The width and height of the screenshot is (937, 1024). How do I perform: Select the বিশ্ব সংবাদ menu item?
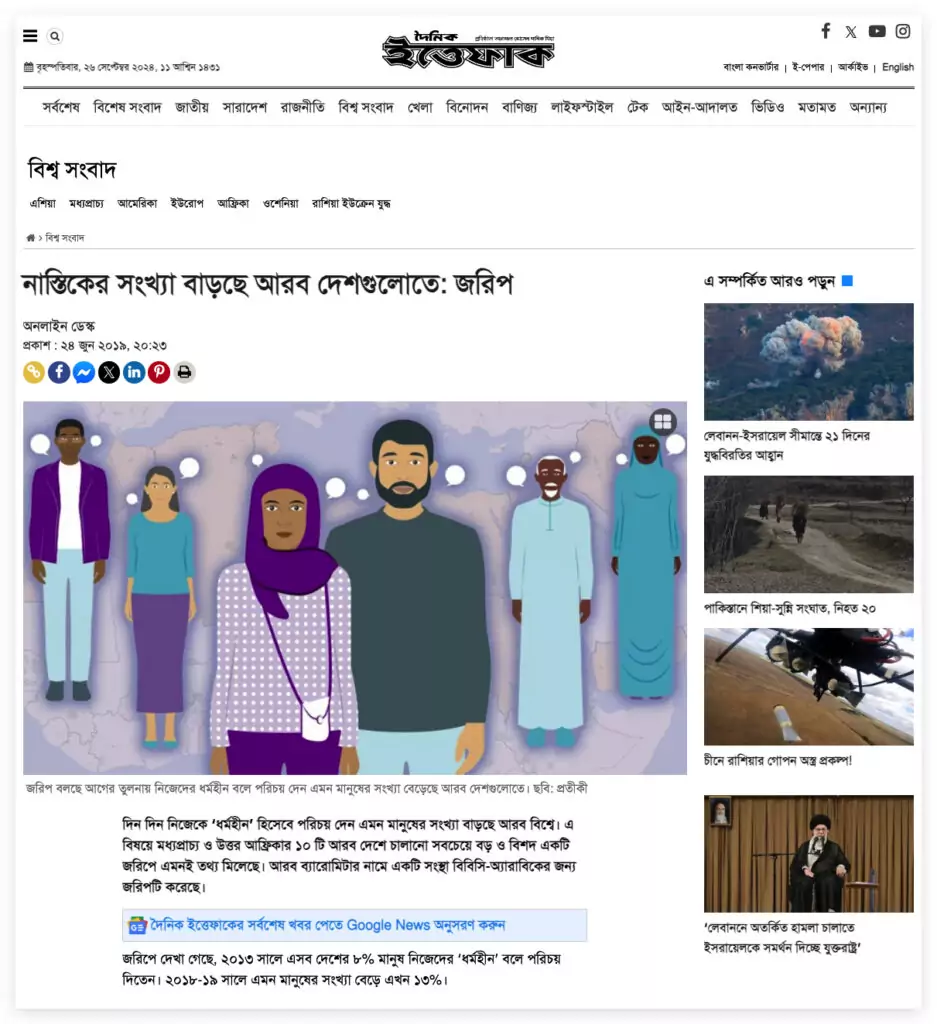(x=366, y=107)
